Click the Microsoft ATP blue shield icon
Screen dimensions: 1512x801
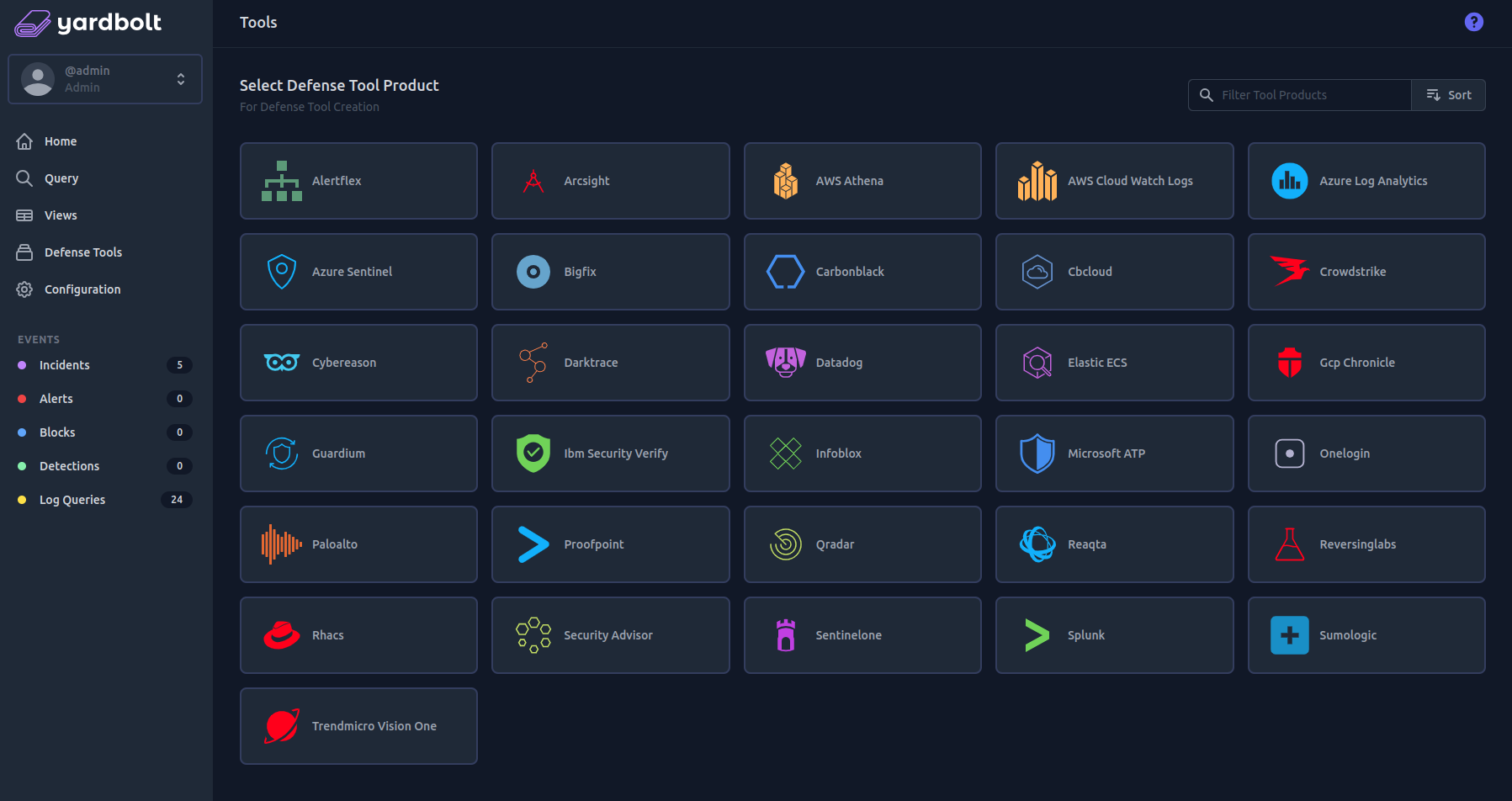click(1037, 454)
